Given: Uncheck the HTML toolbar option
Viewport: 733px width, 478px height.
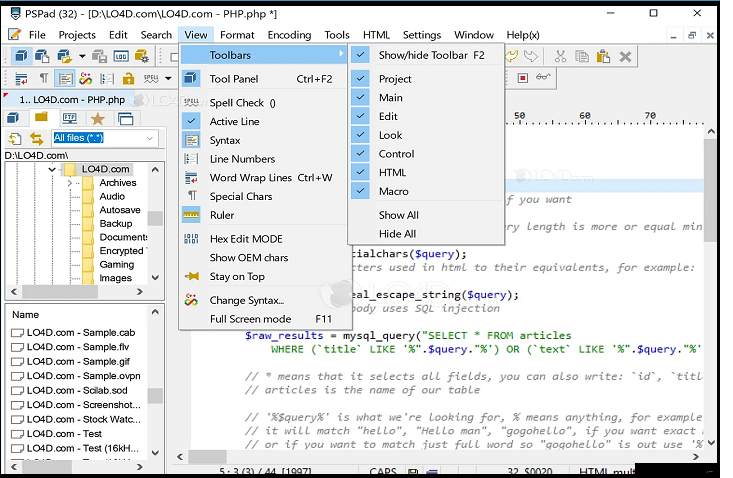Looking at the screenshot, I should point(391,172).
